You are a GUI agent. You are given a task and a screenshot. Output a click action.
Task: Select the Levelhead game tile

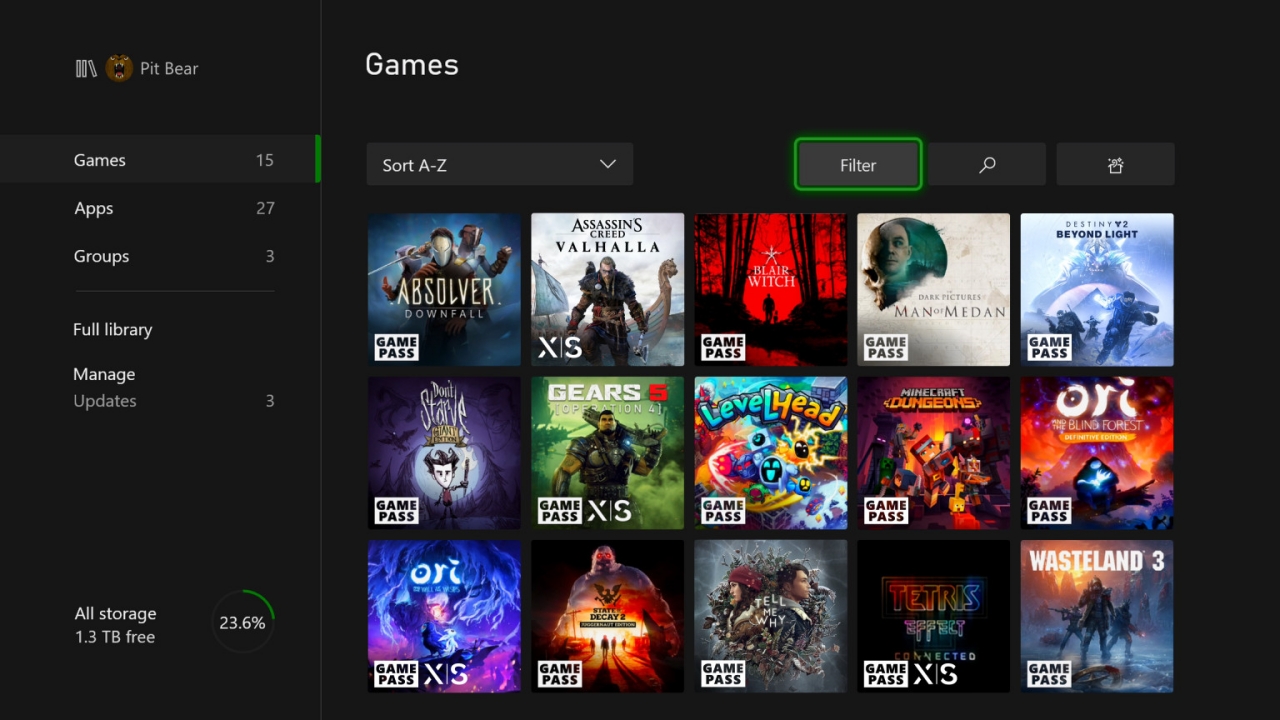click(x=771, y=453)
